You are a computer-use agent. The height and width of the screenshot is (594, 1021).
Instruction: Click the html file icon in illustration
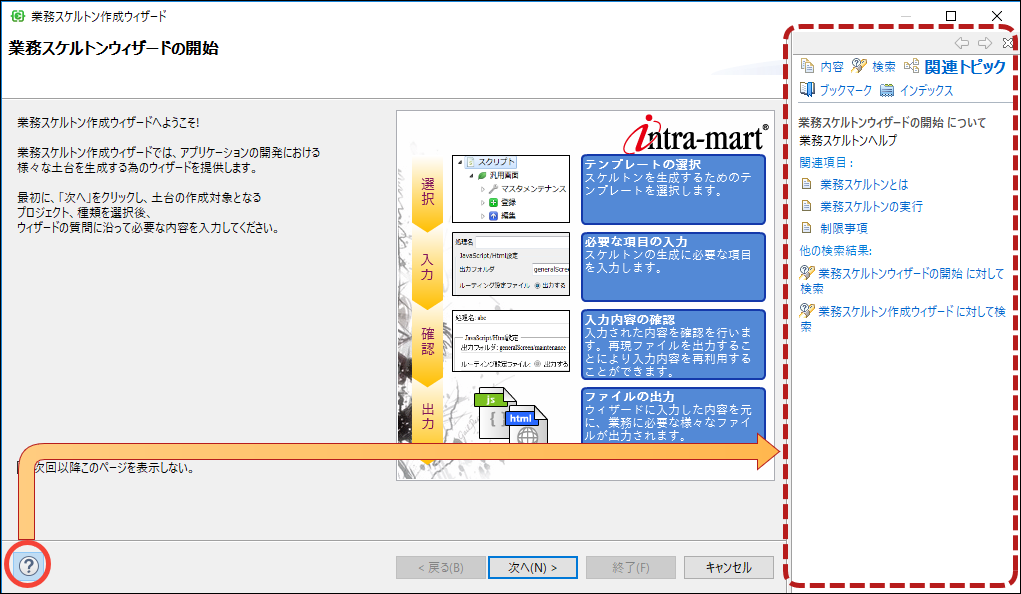tap(526, 423)
